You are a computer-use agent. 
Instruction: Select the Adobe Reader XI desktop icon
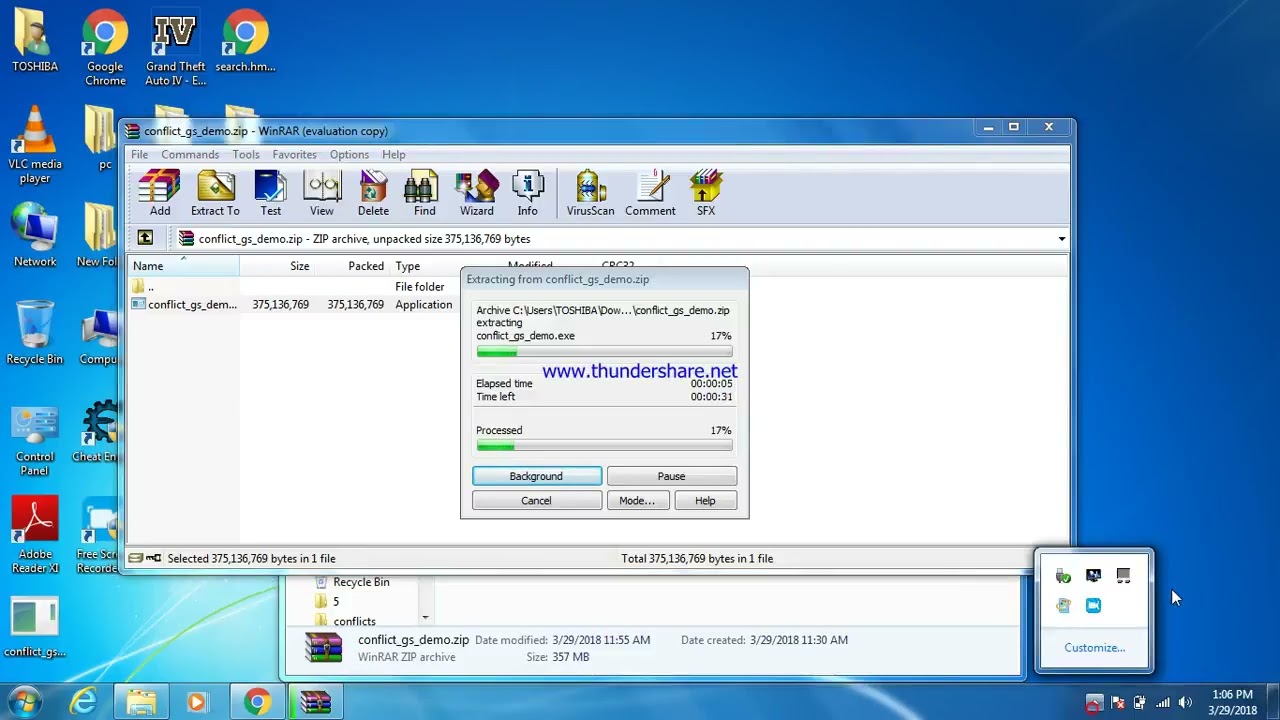[35, 536]
